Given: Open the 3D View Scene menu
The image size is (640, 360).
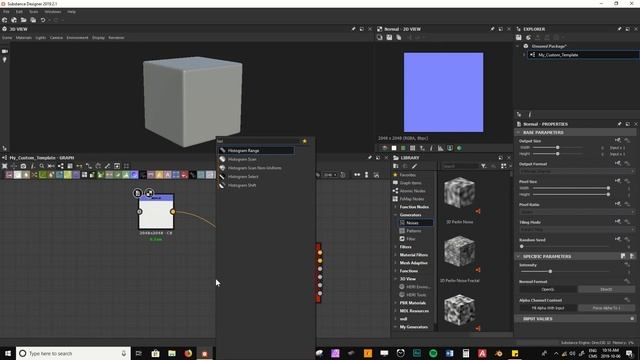Looking at the screenshot, I should point(7,38).
